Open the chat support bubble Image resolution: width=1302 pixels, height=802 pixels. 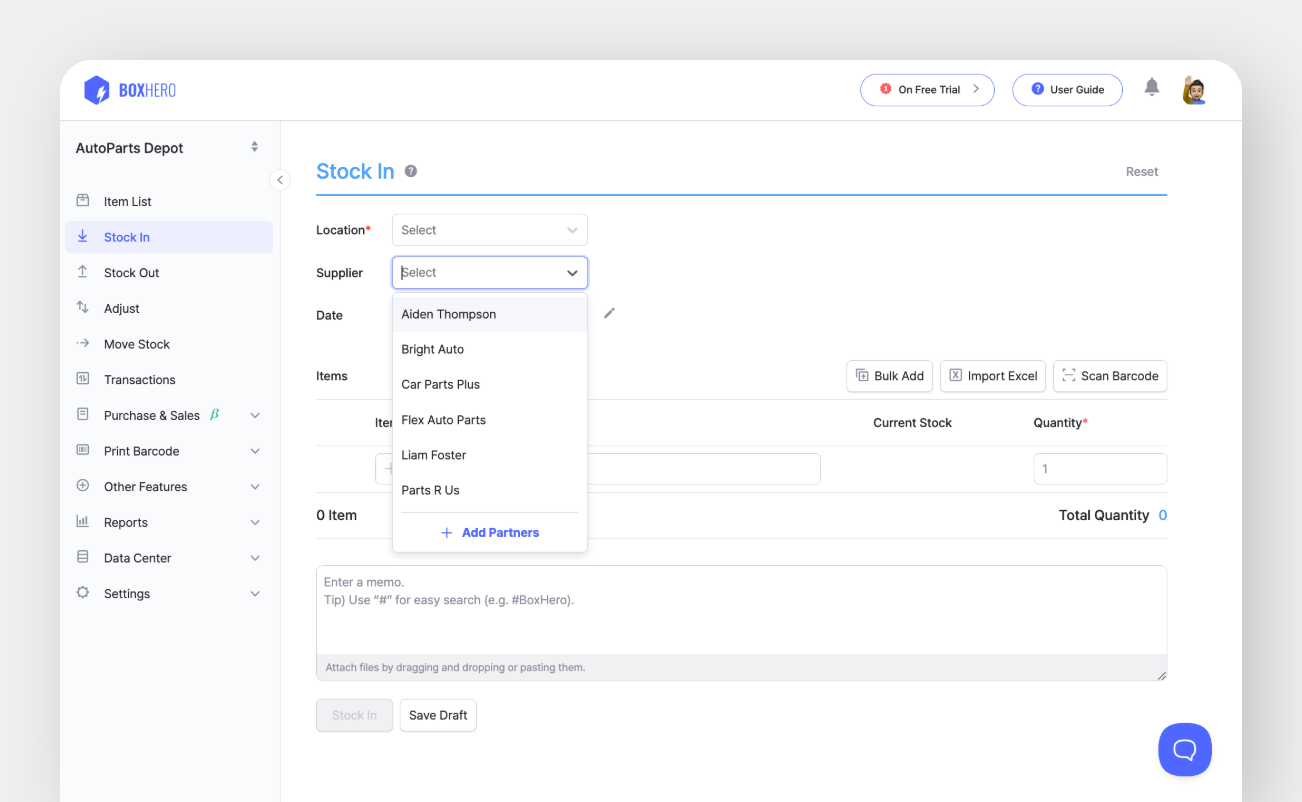pos(1184,749)
